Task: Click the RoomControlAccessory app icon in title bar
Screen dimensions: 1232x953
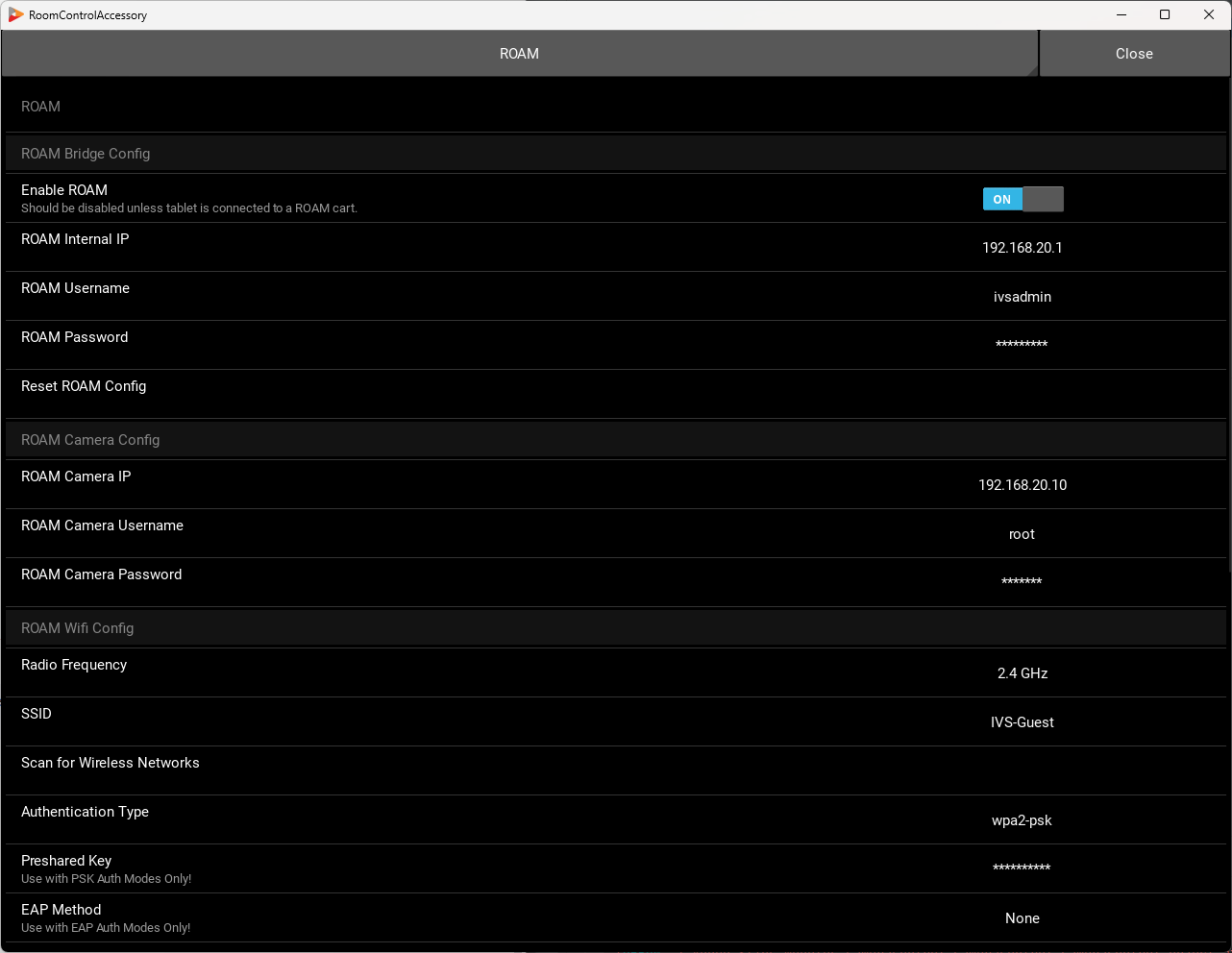Action: pos(15,14)
